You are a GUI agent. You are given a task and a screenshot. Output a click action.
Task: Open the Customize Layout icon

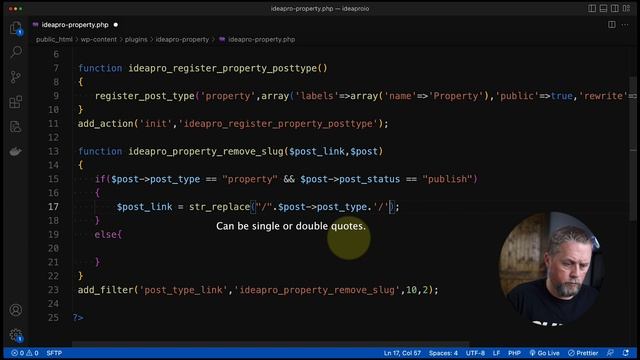pos(626,9)
